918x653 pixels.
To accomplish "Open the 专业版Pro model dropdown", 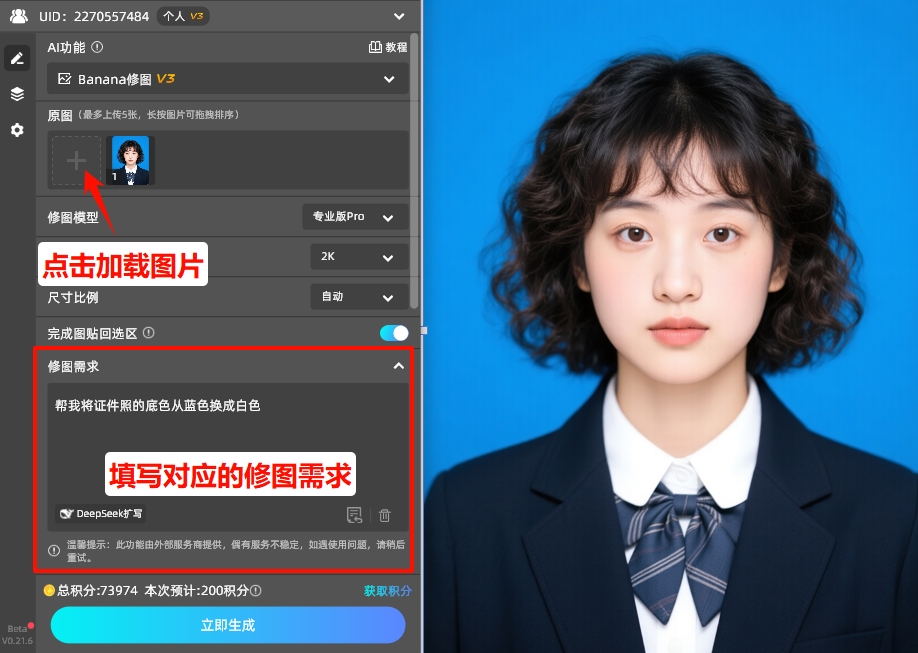I will [x=358, y=217].
